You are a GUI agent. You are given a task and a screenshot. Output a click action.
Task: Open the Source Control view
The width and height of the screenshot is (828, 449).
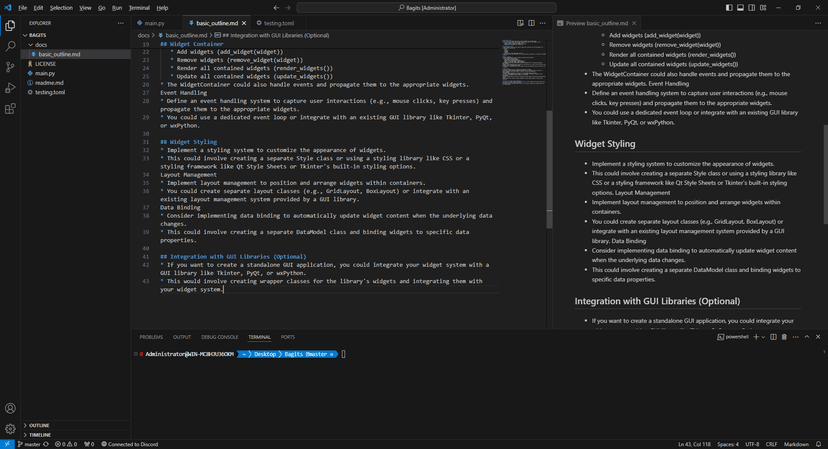coord(10,67)
